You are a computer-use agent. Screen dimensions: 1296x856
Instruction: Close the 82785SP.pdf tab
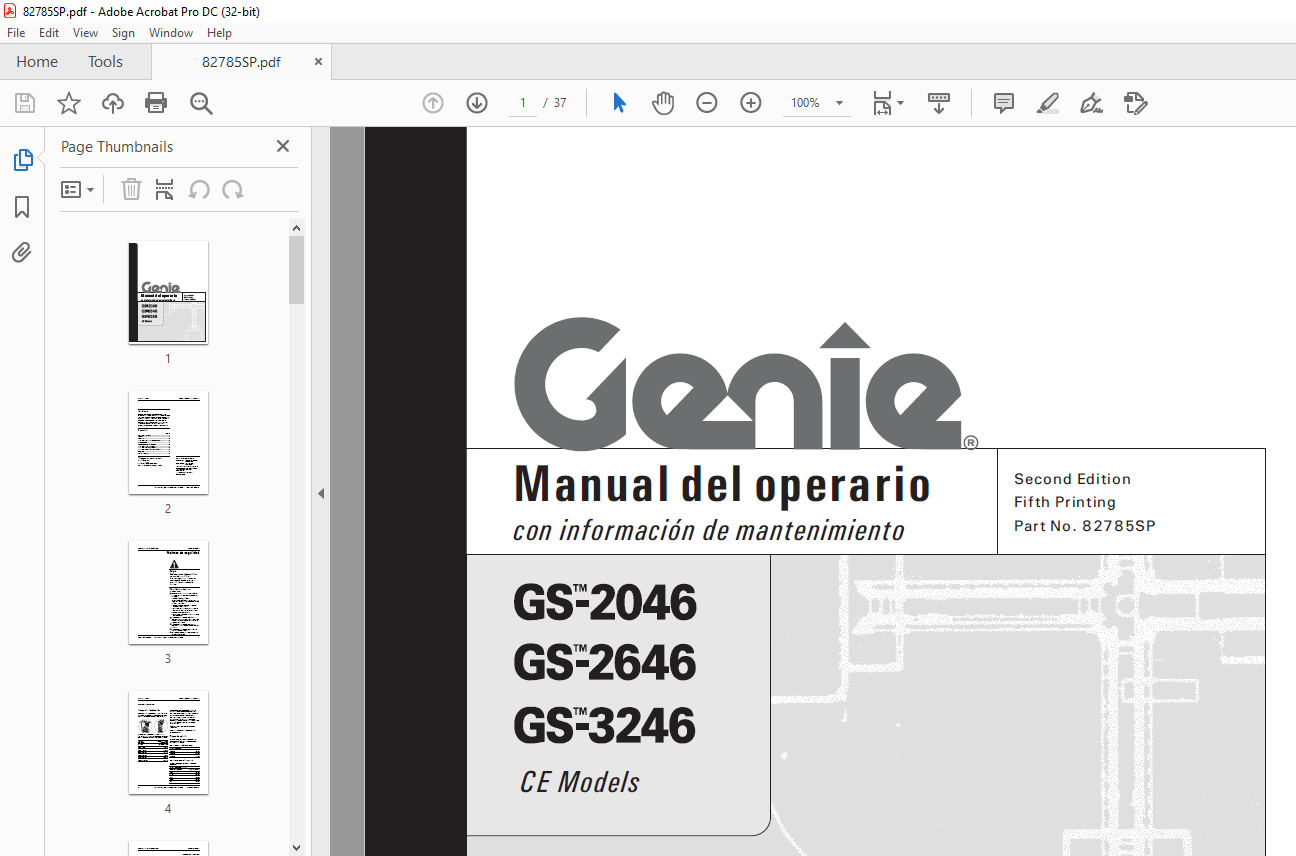click(x=319, y=61)
